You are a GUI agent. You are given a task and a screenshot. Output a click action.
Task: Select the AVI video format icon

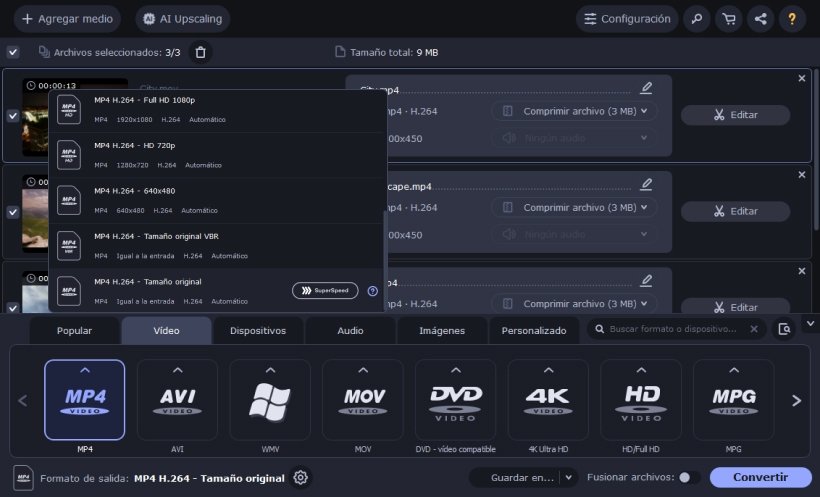pyautogui.click(x=177, y=400)
